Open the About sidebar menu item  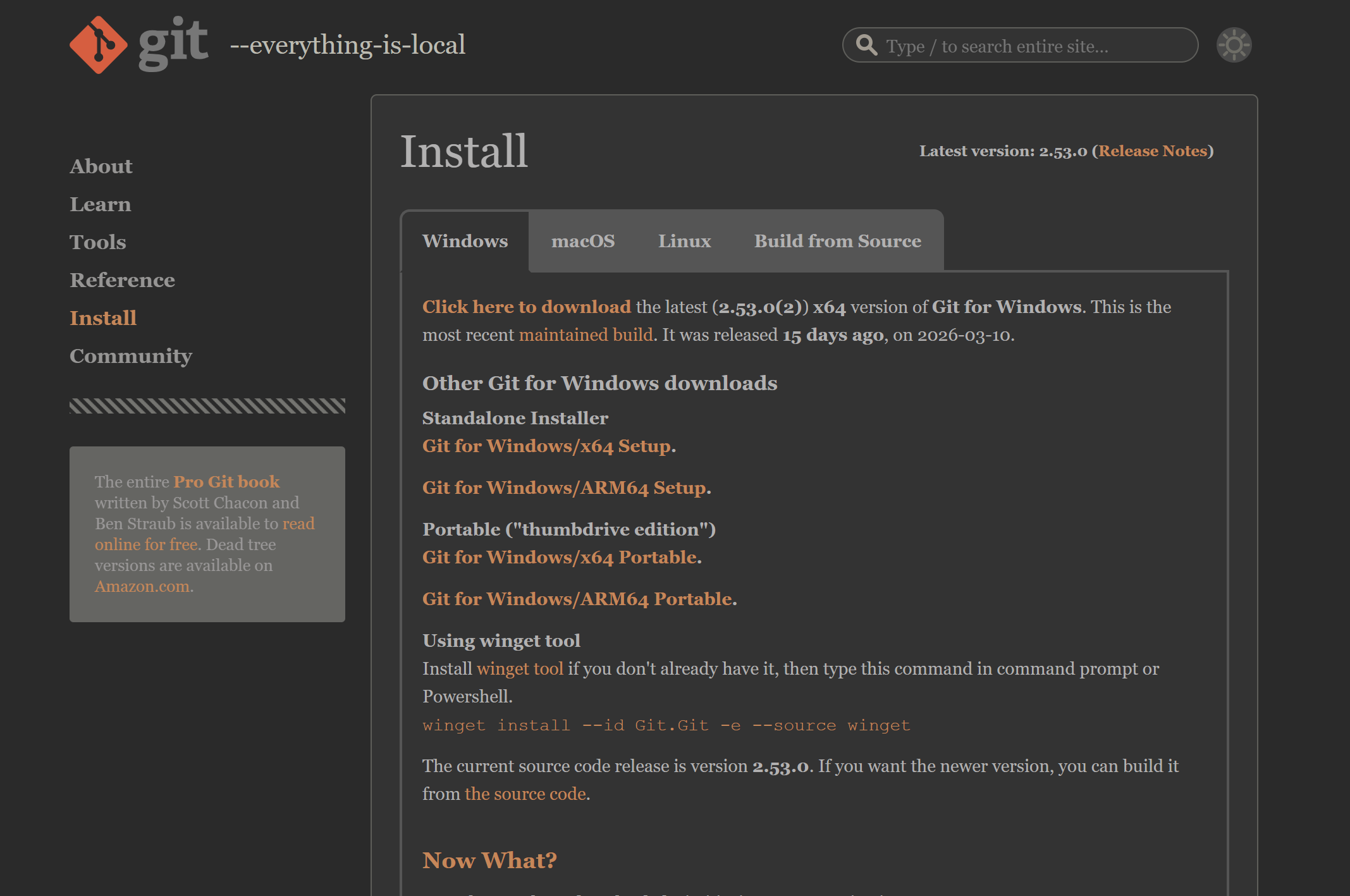tap(101, 166)
